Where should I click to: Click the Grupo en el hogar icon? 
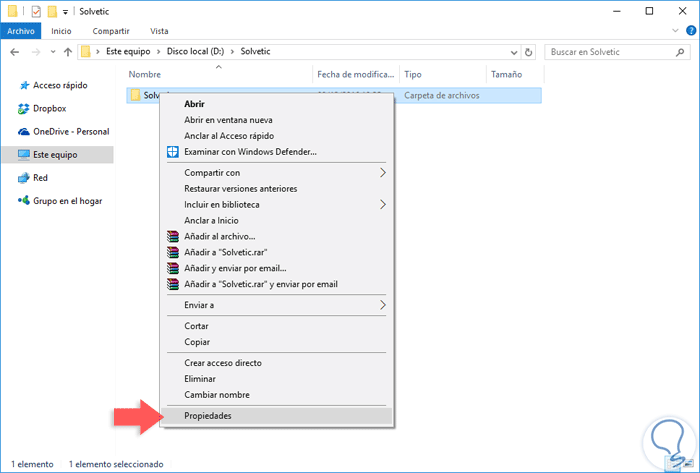click(24, 200)
